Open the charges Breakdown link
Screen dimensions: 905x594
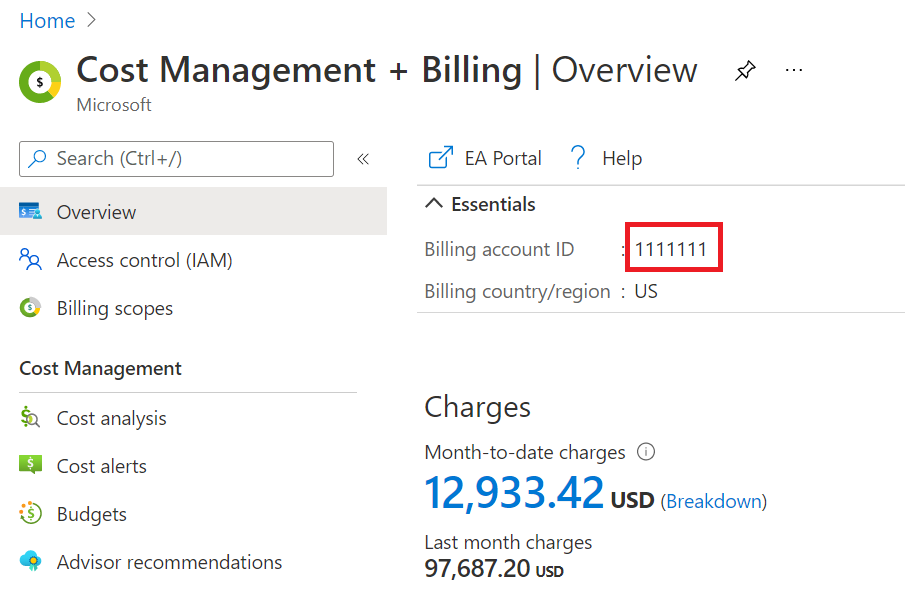click(x=714, y=501)
